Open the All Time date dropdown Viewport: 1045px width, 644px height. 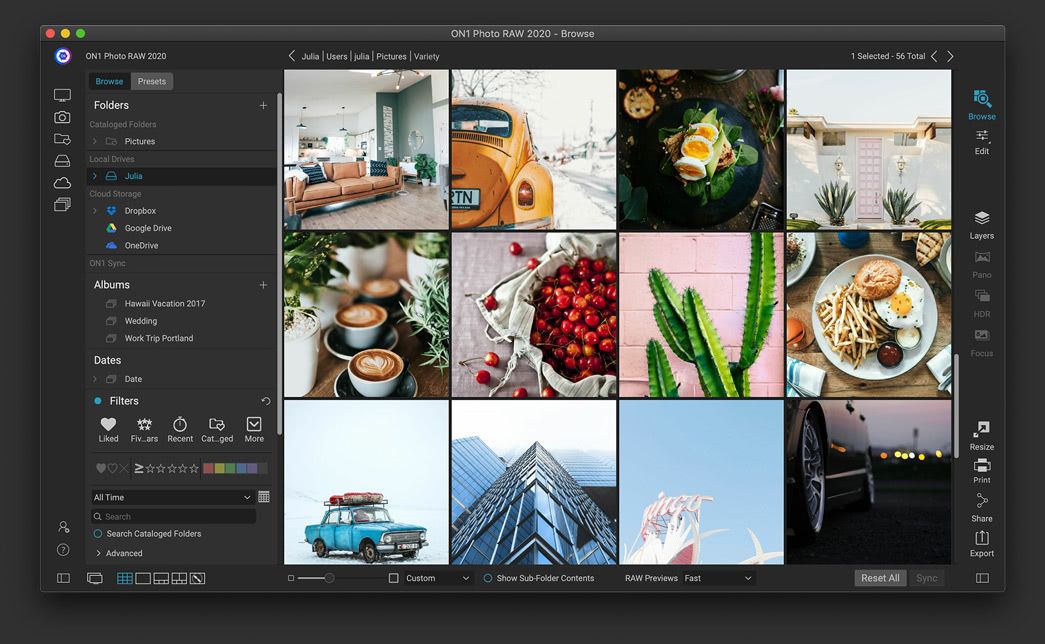coord(172,497)
